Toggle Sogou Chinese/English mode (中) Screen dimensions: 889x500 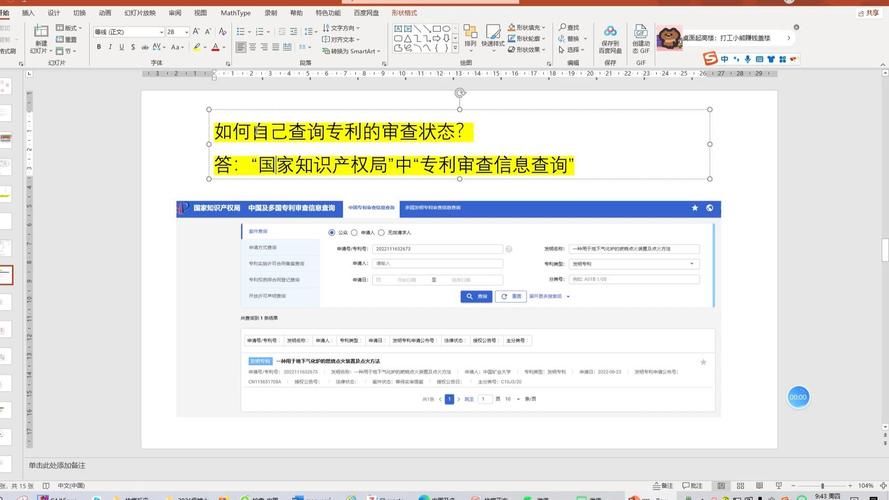pos(725,59)
